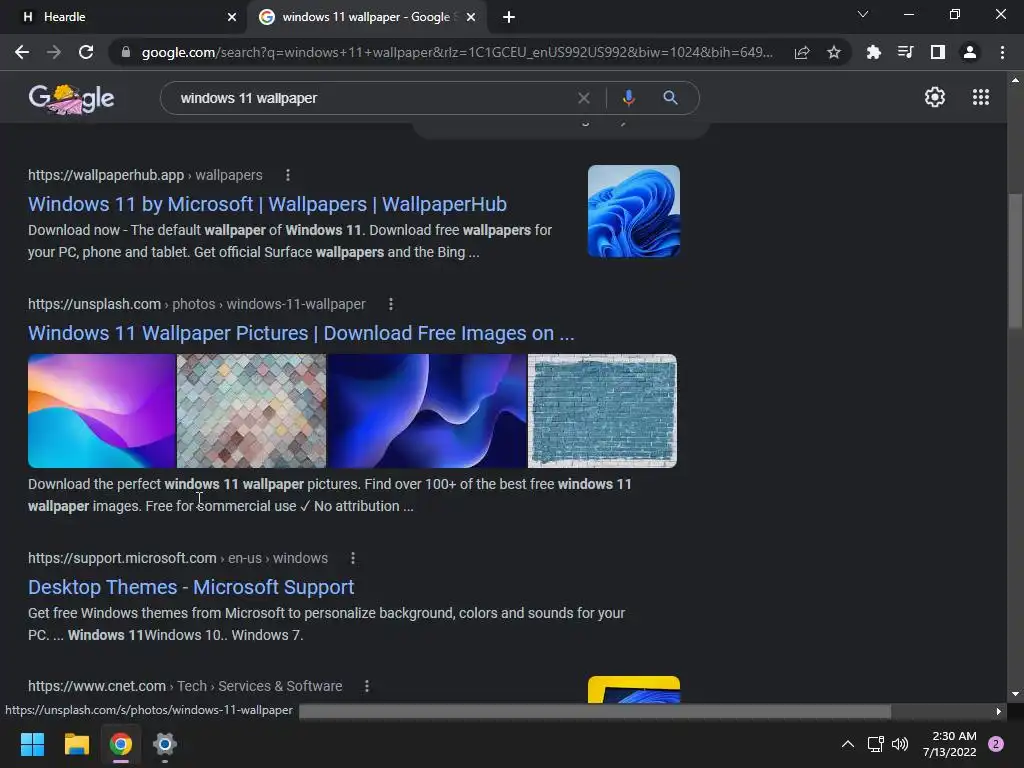Viewport: 1024px width, 768px height.
Task: Click the unsplash.com URL breadcrumb
Action: pyautogui.click(x=197, y=304)
